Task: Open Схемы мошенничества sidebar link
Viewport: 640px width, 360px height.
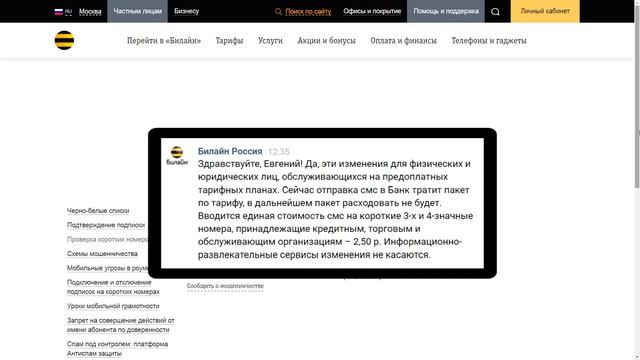Action: coord(102,253)
